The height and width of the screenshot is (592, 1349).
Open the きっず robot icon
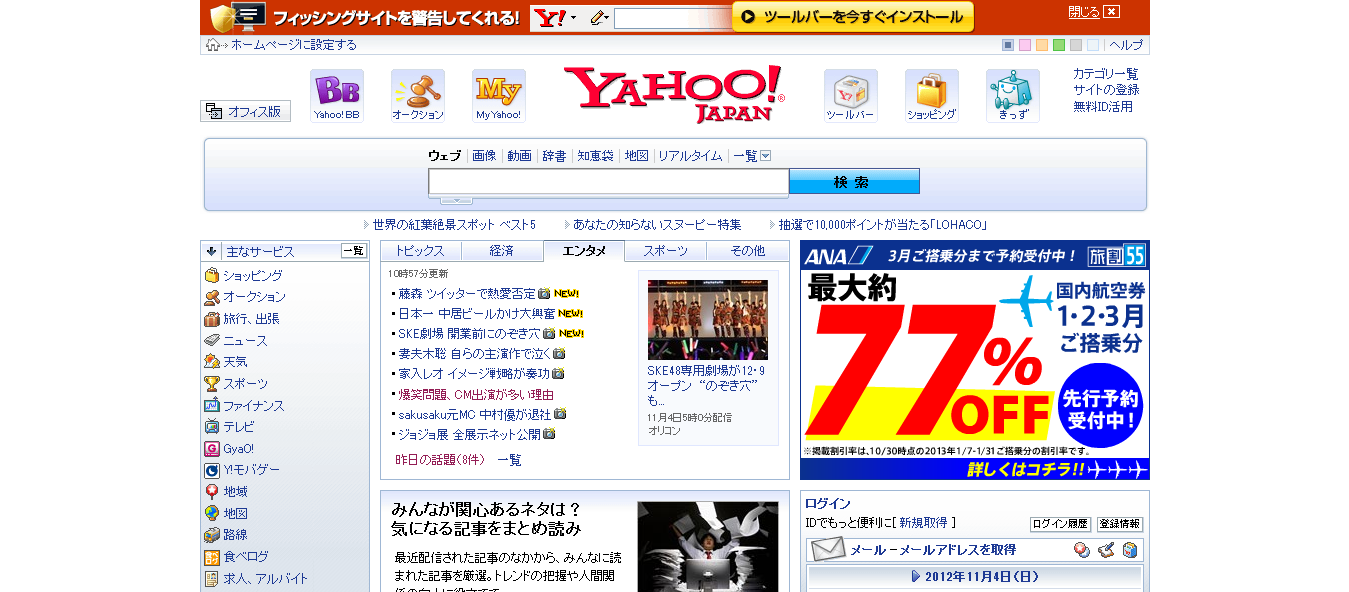1013,95
